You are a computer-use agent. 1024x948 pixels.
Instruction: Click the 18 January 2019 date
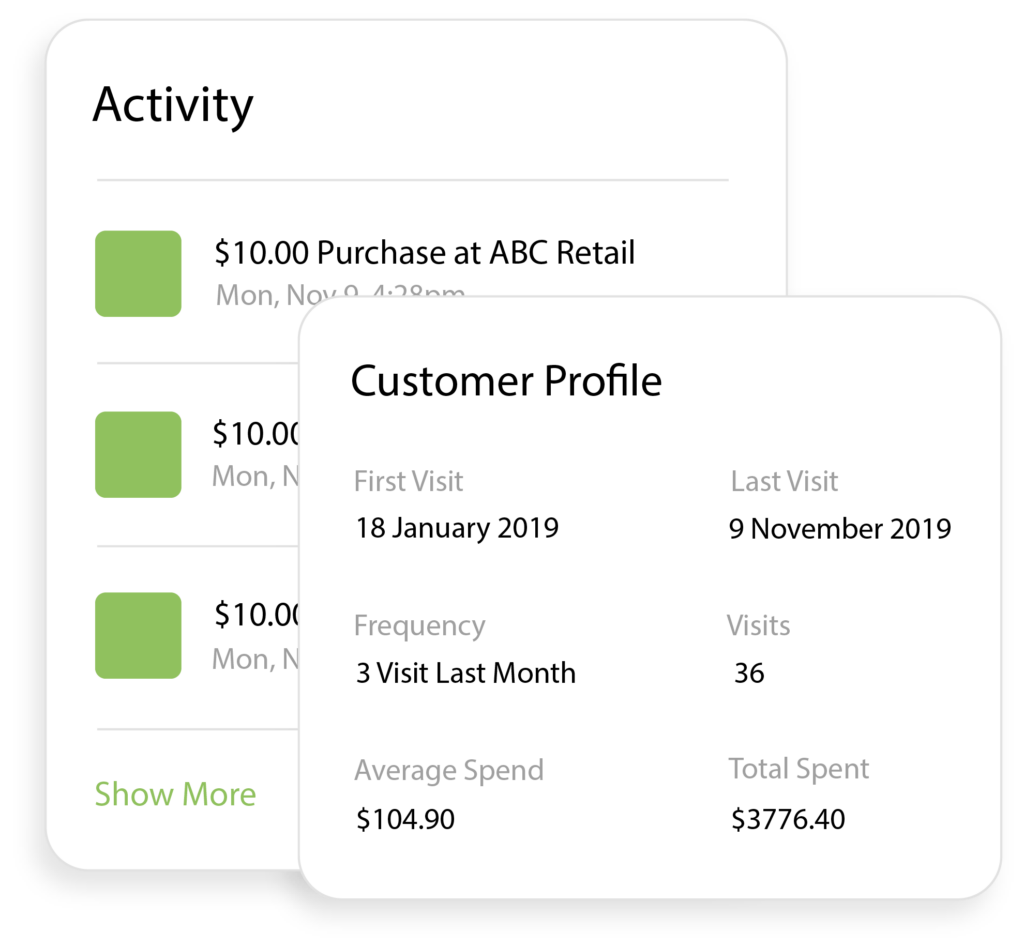coord(457,528)
